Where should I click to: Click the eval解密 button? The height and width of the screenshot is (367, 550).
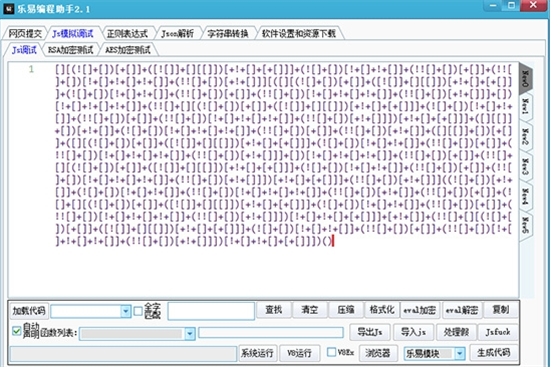pos(462,310)
